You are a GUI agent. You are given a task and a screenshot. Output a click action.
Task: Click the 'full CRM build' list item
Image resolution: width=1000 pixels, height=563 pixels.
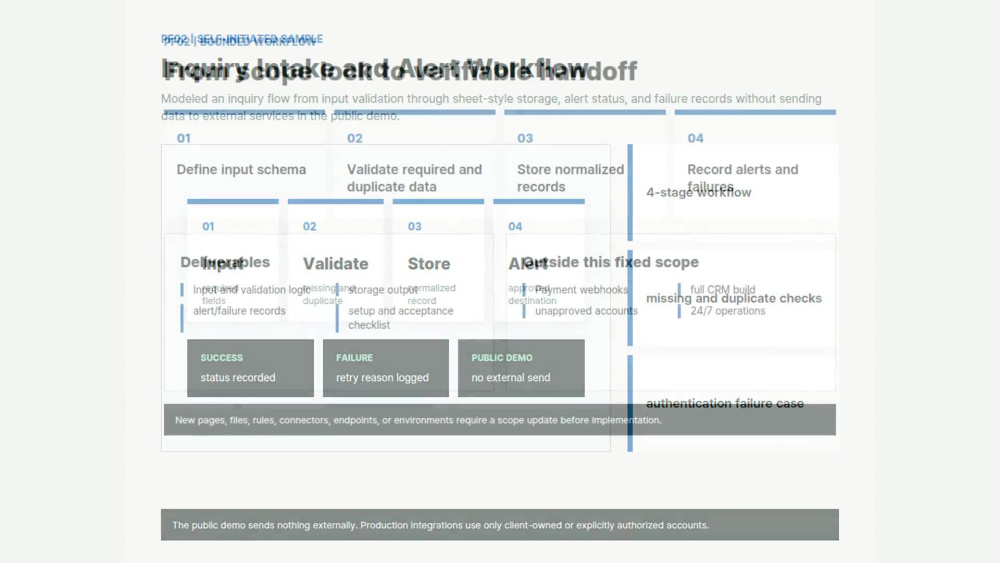point(723,289)
